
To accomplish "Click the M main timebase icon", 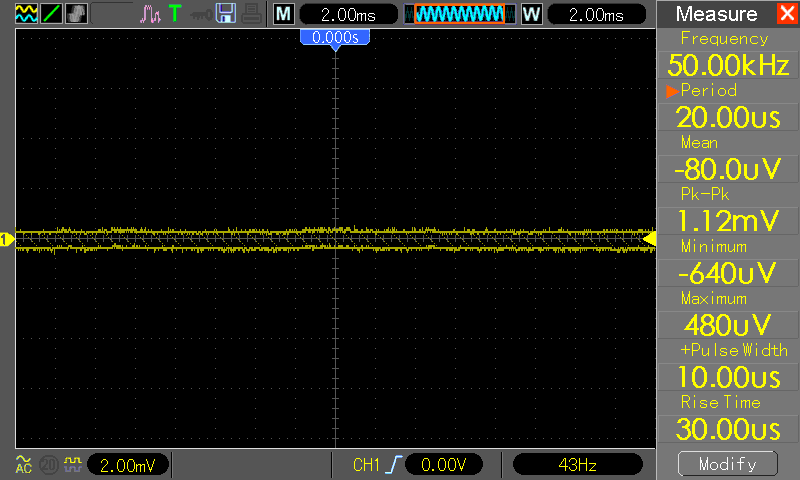I will [x=284, y=14].
